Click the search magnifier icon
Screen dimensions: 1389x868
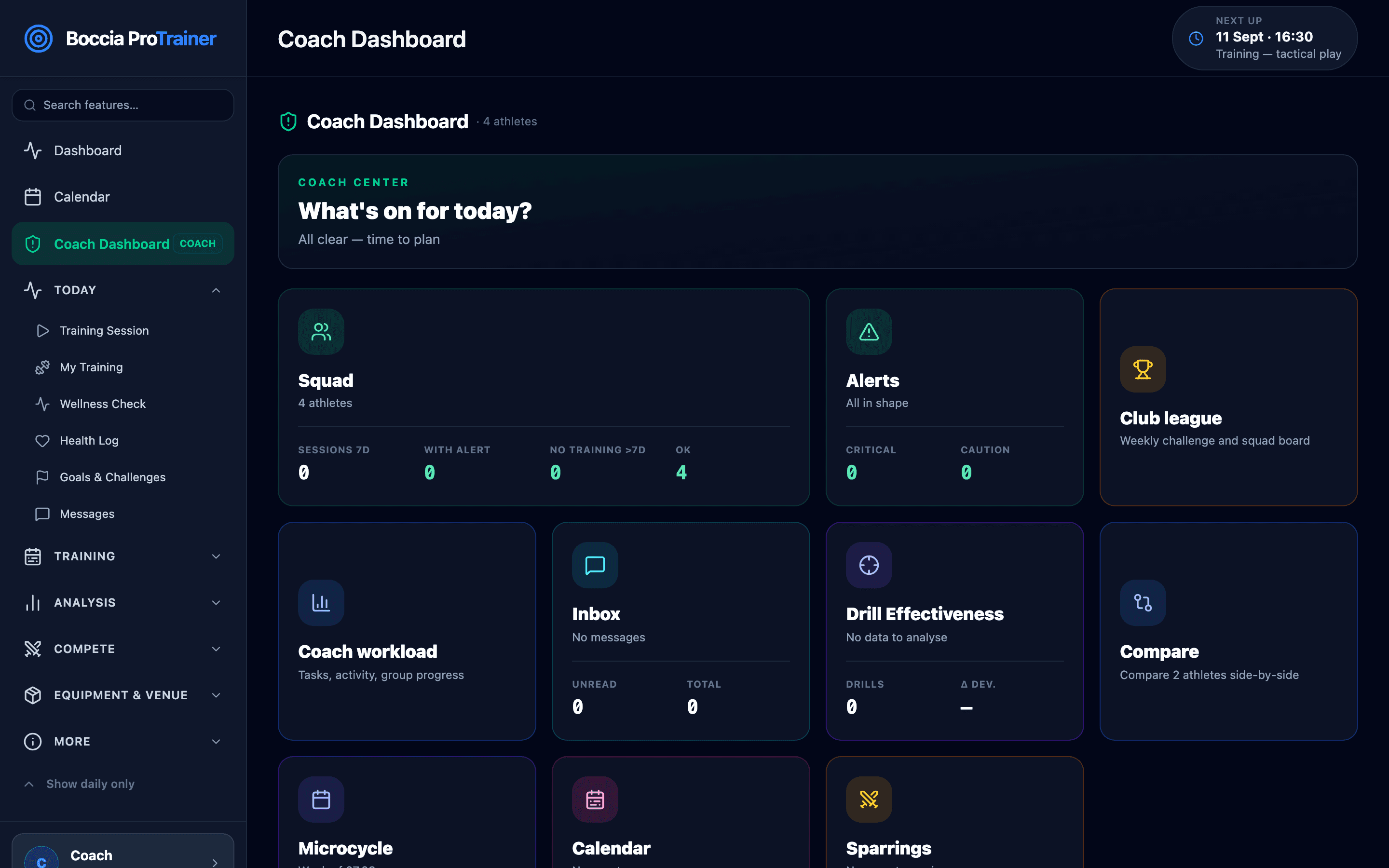coord(30,105)
